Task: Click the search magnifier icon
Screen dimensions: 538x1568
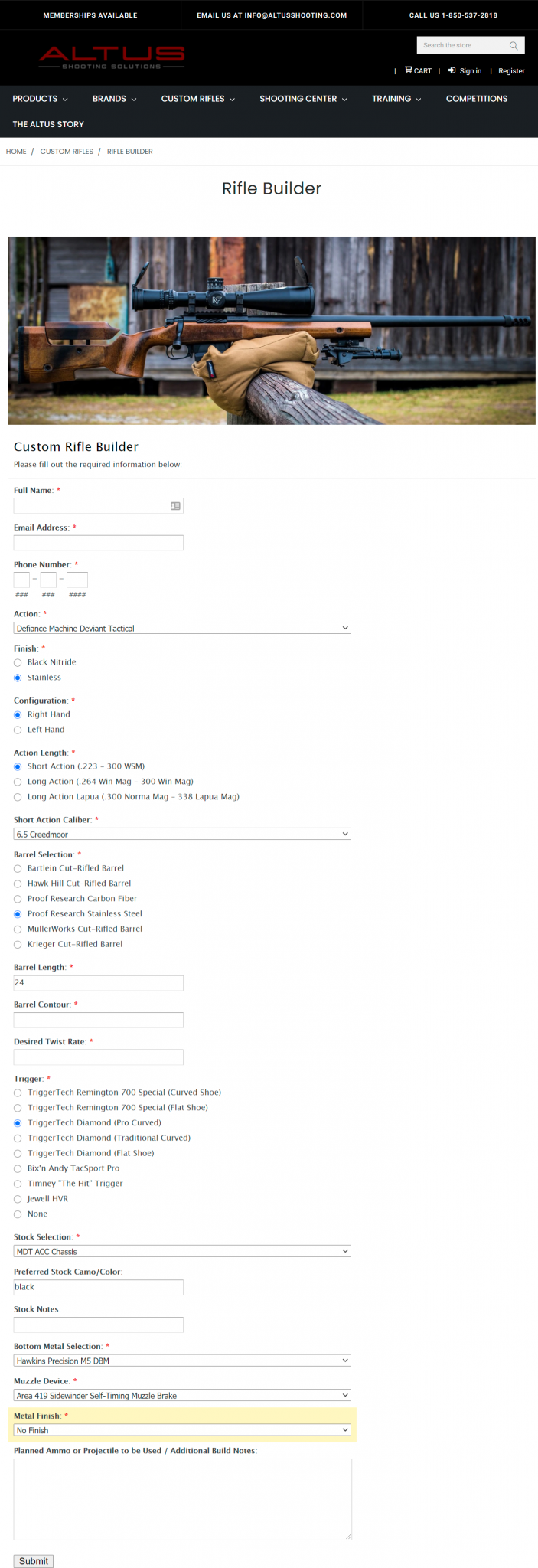Action: click(514, 46)
